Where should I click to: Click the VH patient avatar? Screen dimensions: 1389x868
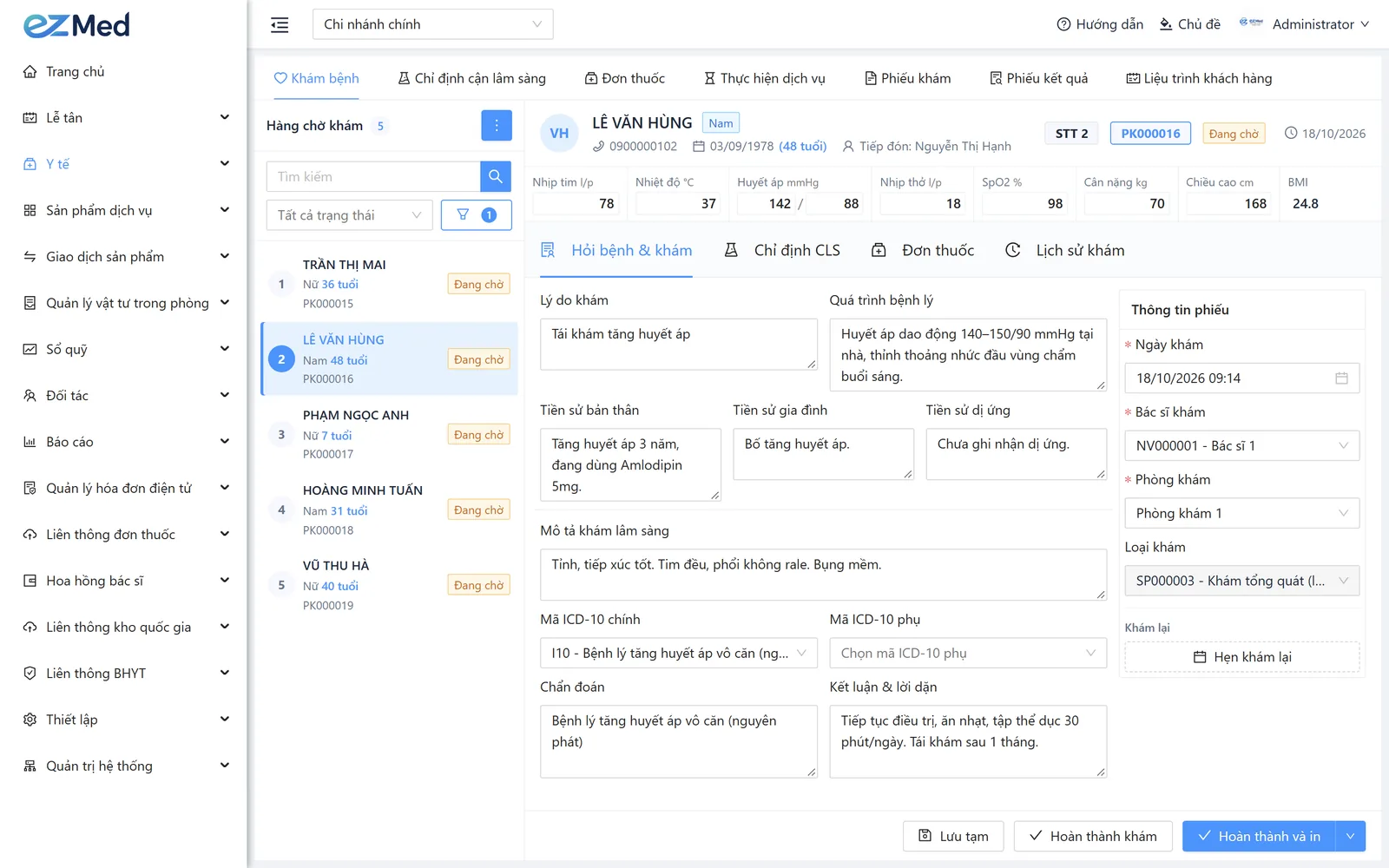coord(559,133)
